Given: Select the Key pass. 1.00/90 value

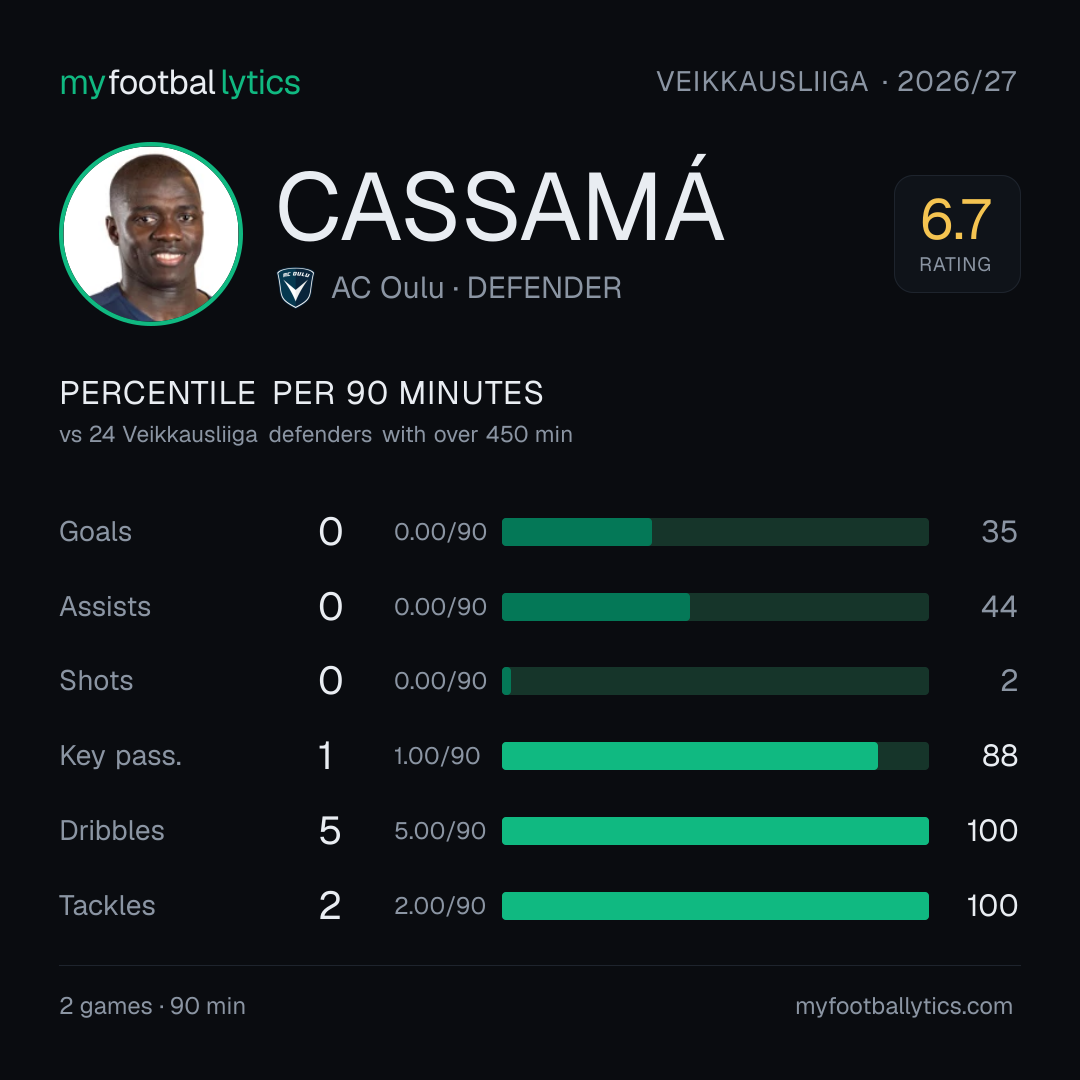Looking at the screenshot, I should pyautogui.click(x=437, y=756).
